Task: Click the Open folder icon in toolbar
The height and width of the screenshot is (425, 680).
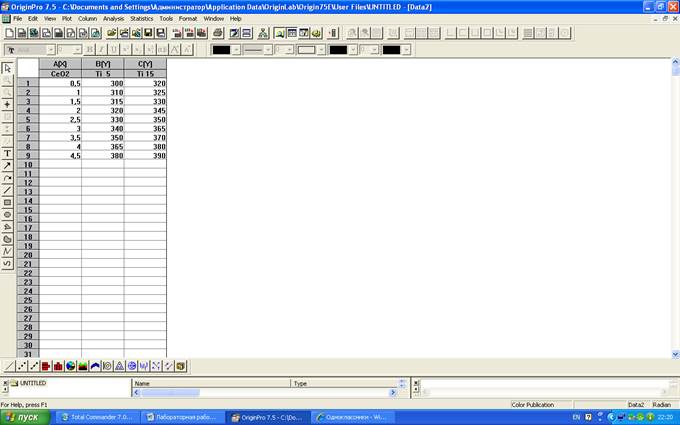Action: (x=112, y=33)
